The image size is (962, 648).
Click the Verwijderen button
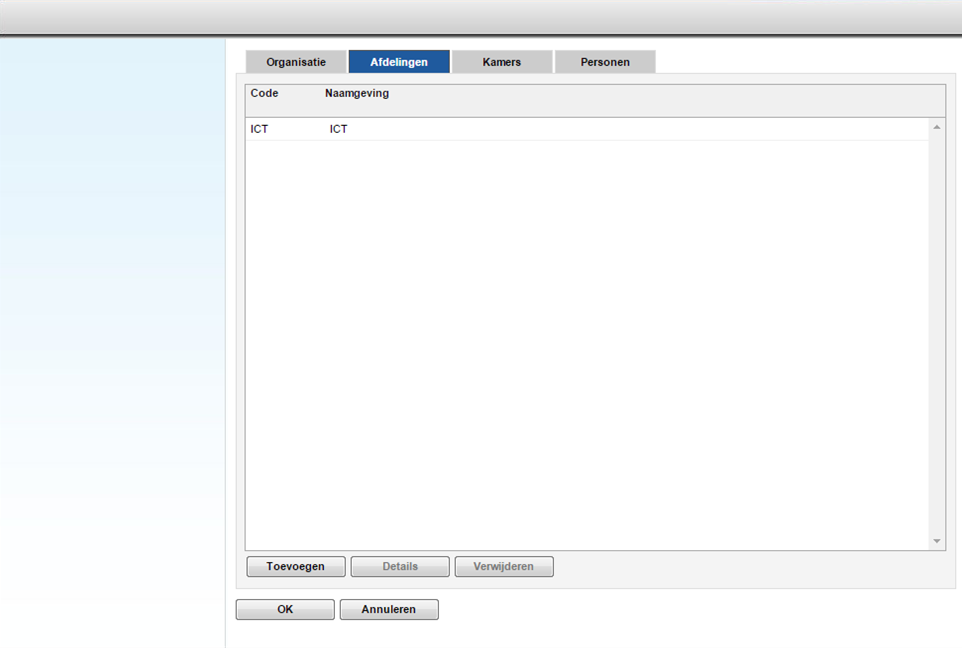pos(504,567)
